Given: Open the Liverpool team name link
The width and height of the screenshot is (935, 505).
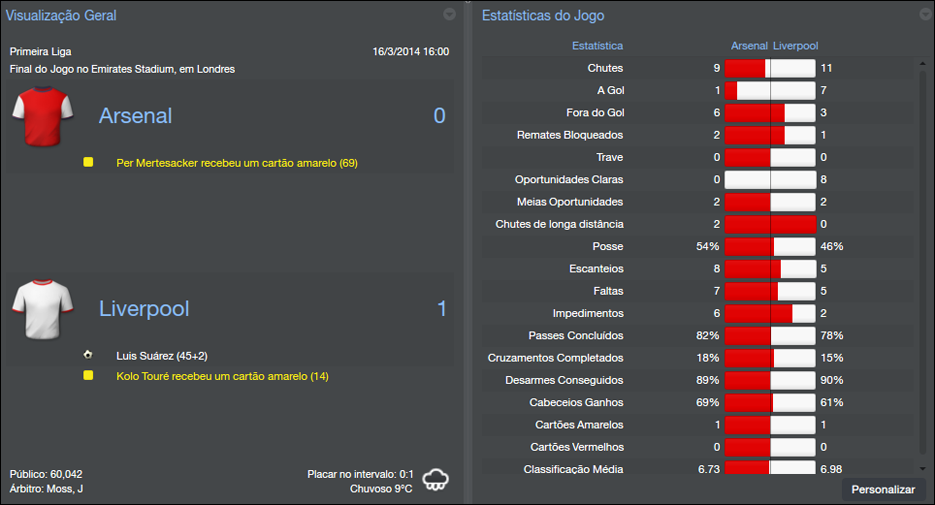Looking at the screenshot, I should point(144,309).
